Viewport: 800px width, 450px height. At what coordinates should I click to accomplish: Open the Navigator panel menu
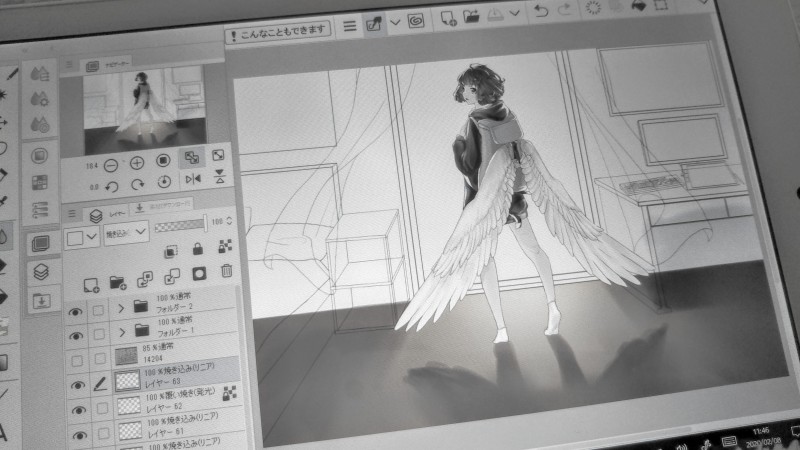(69, 65)
